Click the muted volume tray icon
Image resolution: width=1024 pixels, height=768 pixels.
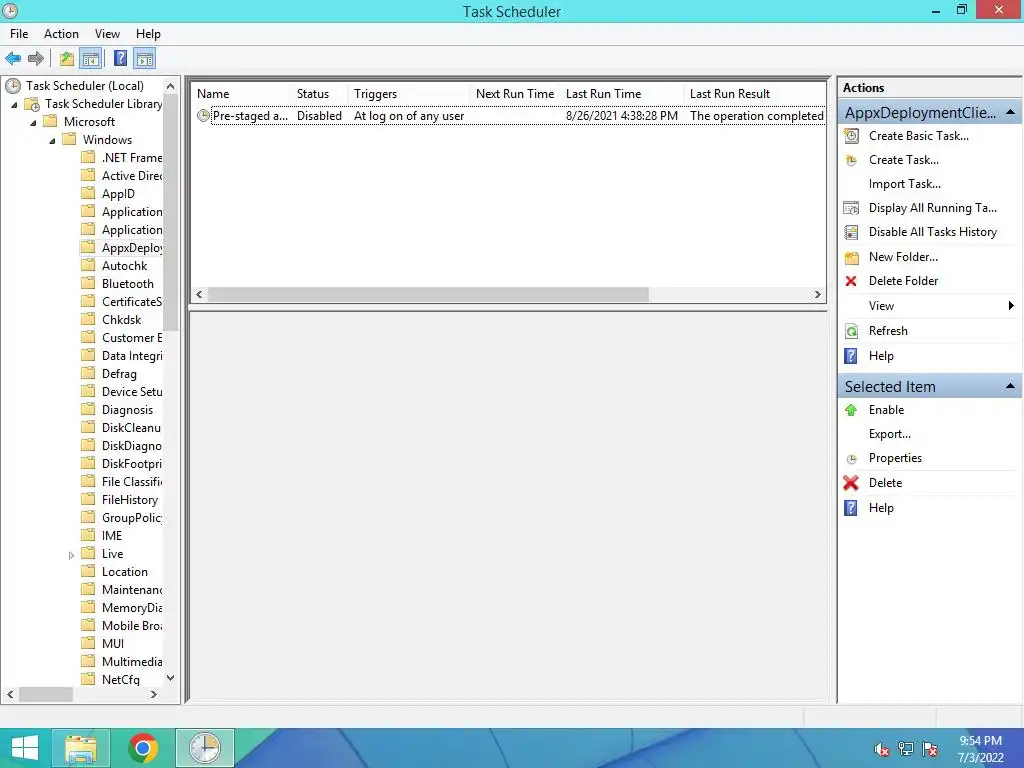881,750
